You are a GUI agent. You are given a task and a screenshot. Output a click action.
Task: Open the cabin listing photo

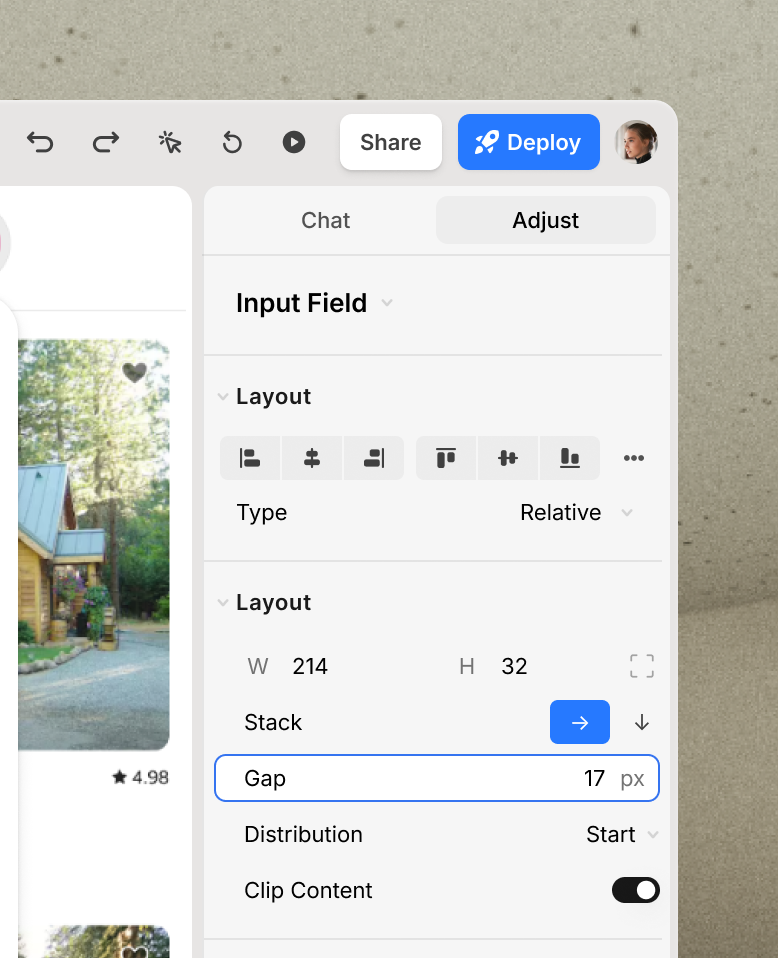pyautogui.click(x=94, y=544)
